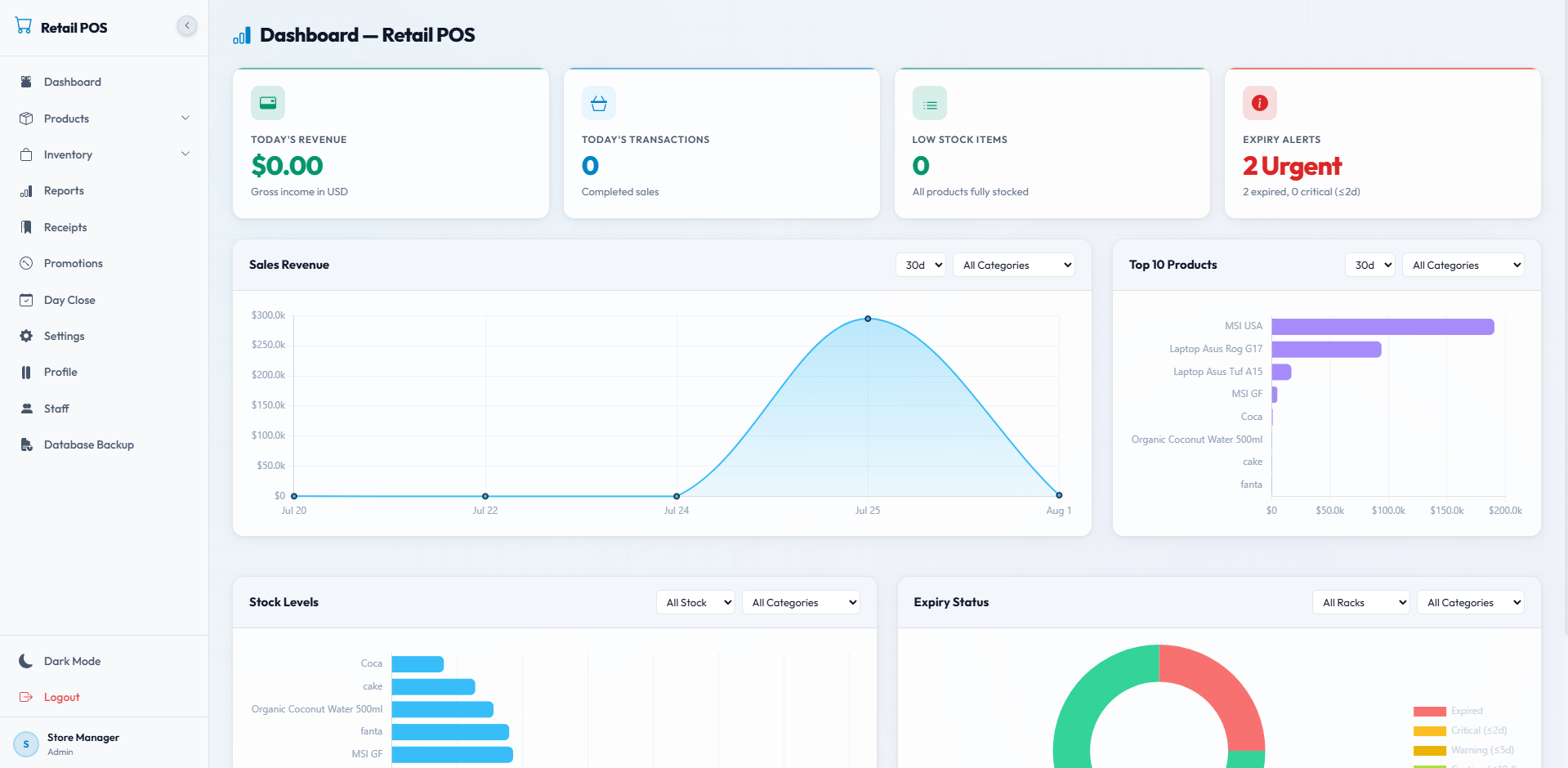Click the Dark Mode moon icon
This screenshot has height=768, width=1568.
pyautogui.click(x=26, y=661)
